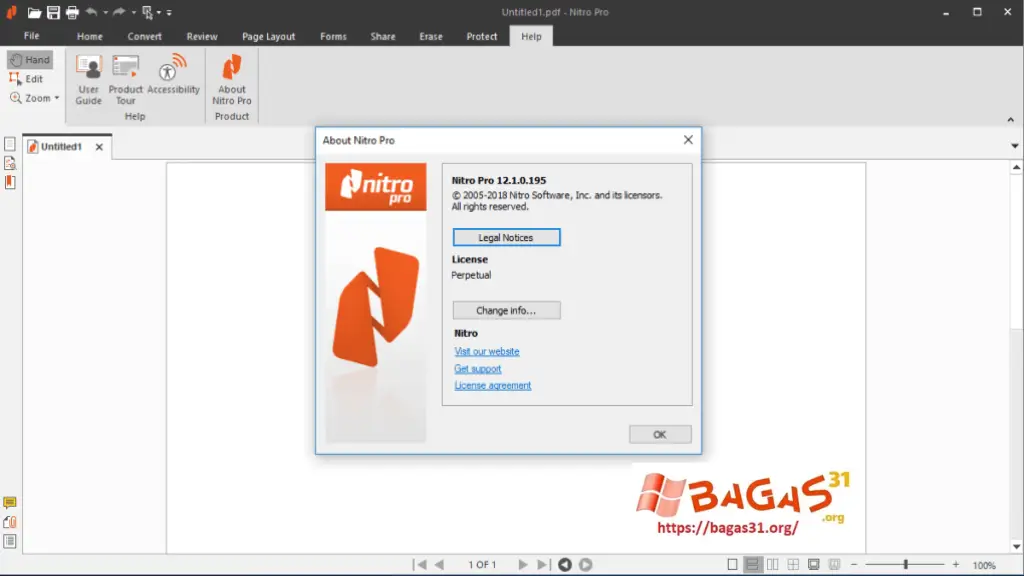Switch to the Convert ribbon tab
The width and height of the screenshot is (1024, 576).
tap(144, 36)
